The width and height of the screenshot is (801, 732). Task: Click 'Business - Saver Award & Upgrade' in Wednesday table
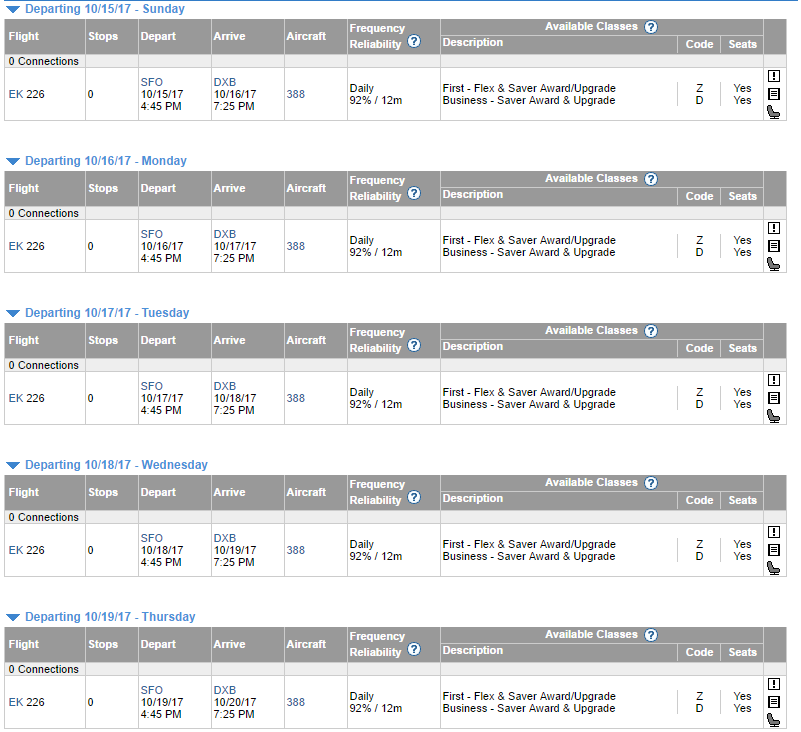[529, 556]
